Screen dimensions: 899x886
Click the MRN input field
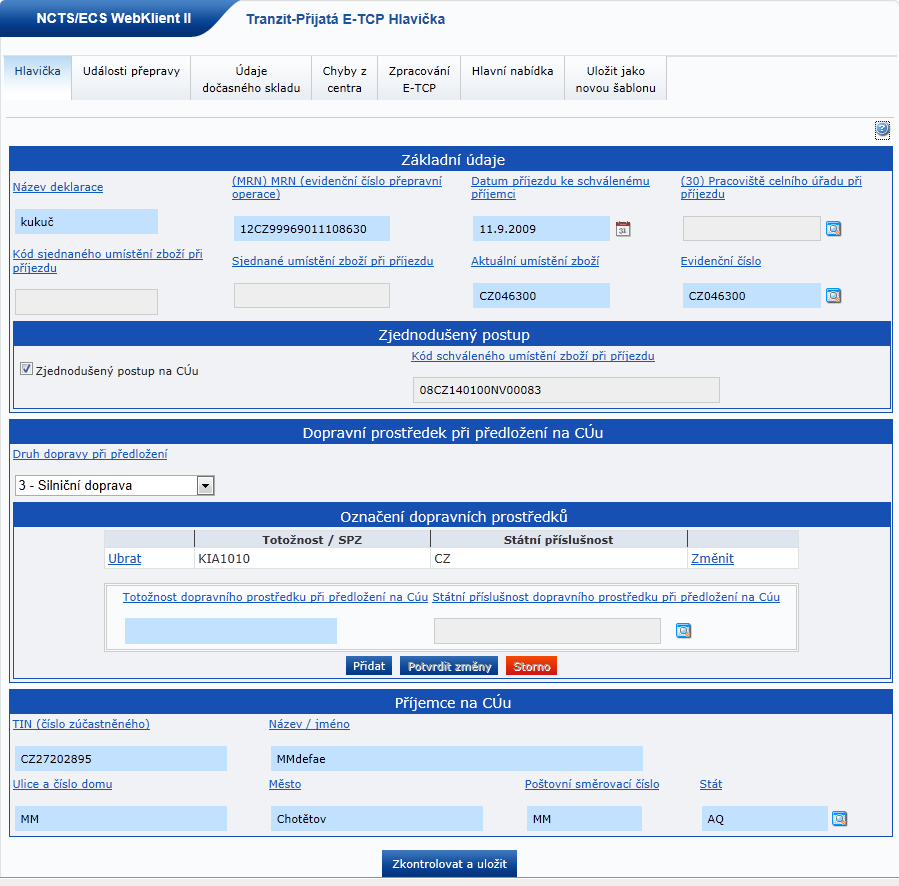click(311, 229)
